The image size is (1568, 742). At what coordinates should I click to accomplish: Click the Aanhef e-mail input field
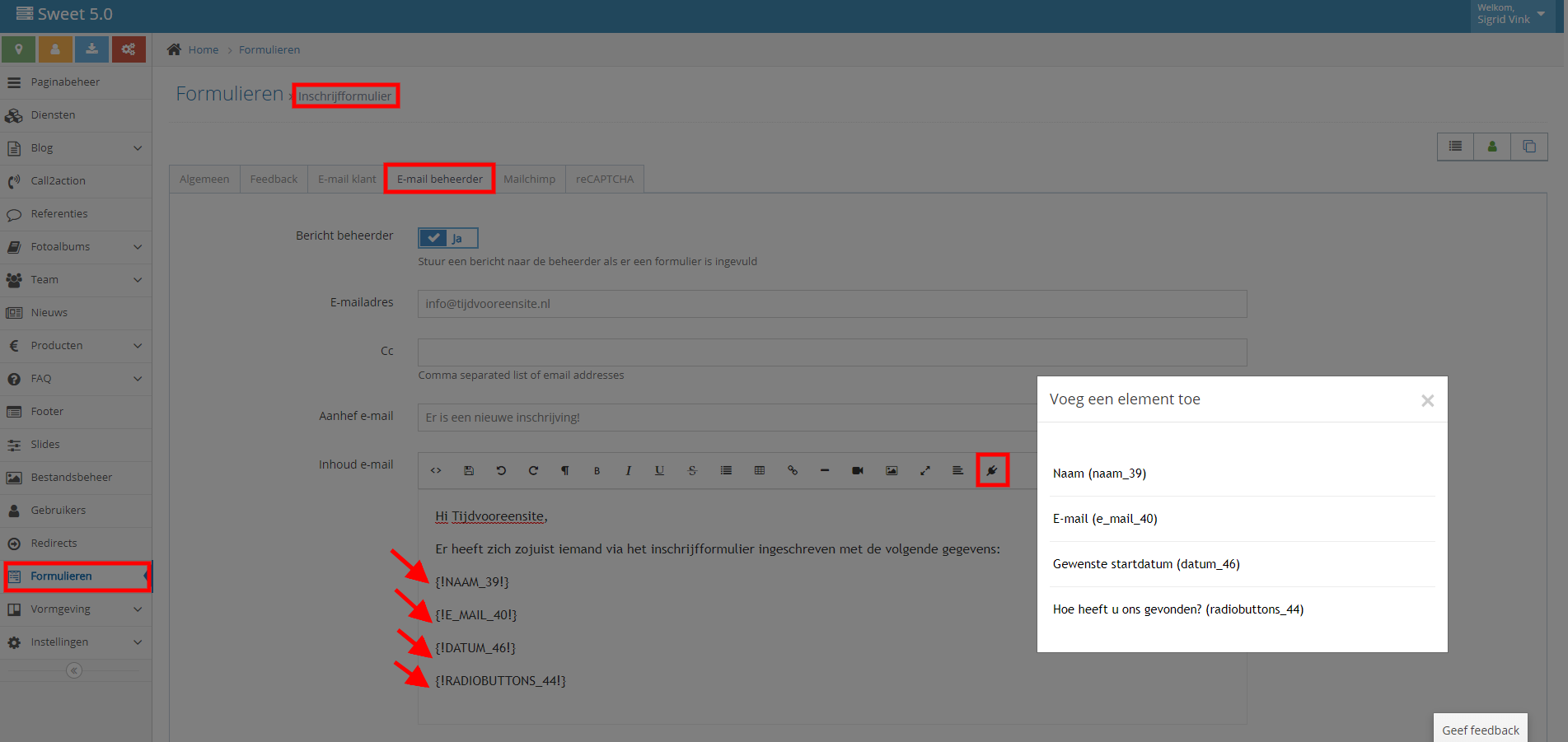(728, 418)
